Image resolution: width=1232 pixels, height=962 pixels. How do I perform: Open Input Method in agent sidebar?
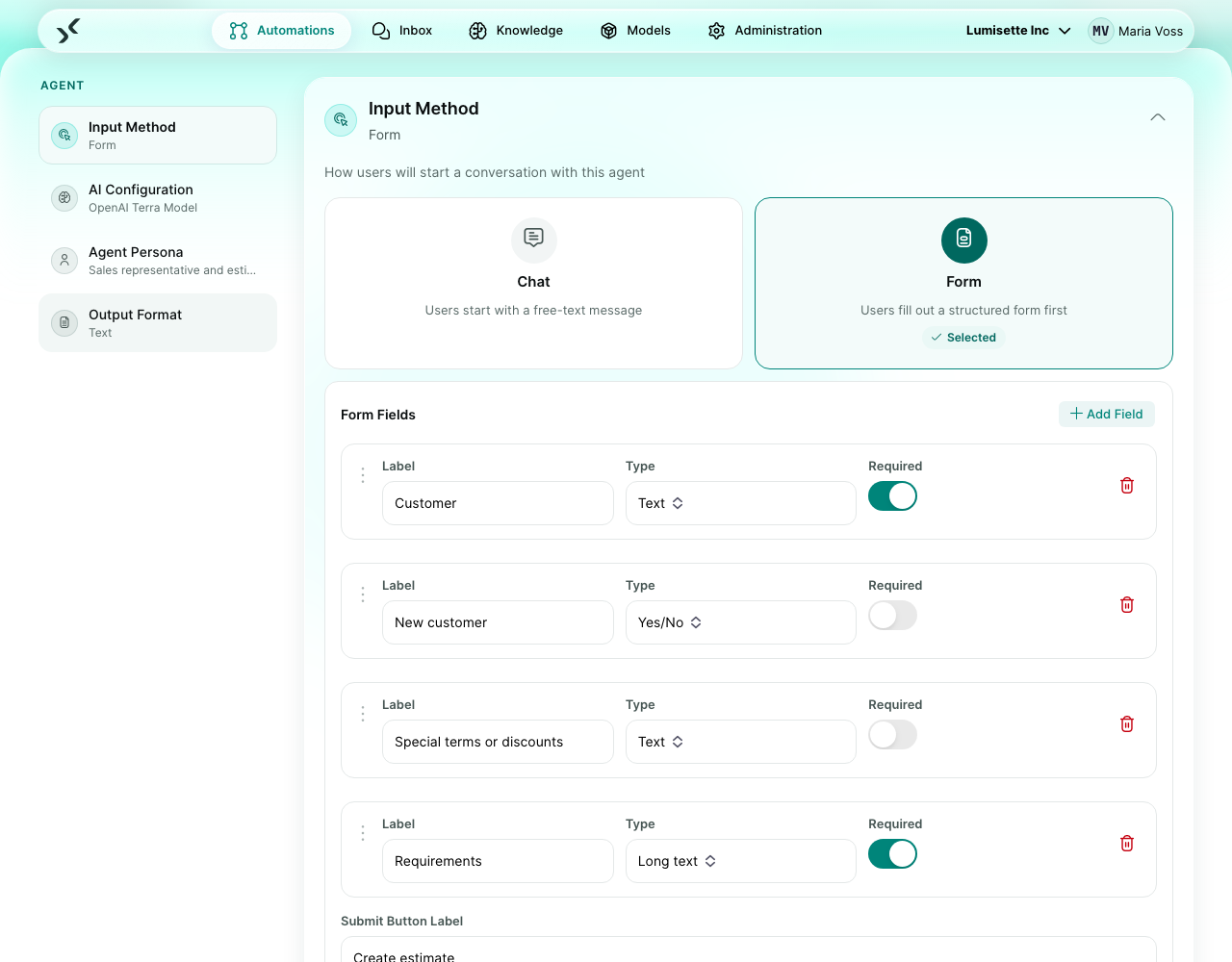point(158,136)
